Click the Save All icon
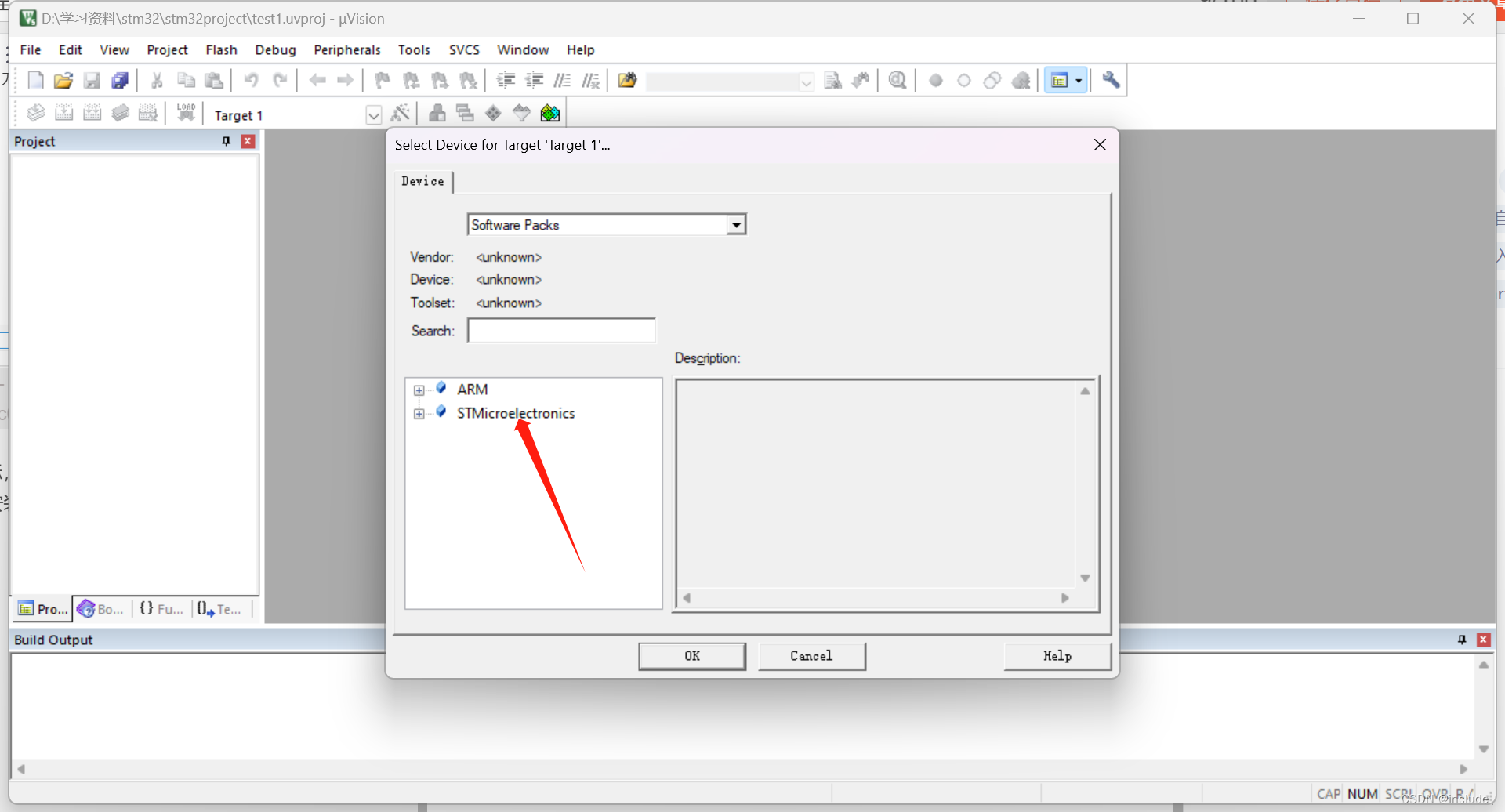 coord(120,80)
